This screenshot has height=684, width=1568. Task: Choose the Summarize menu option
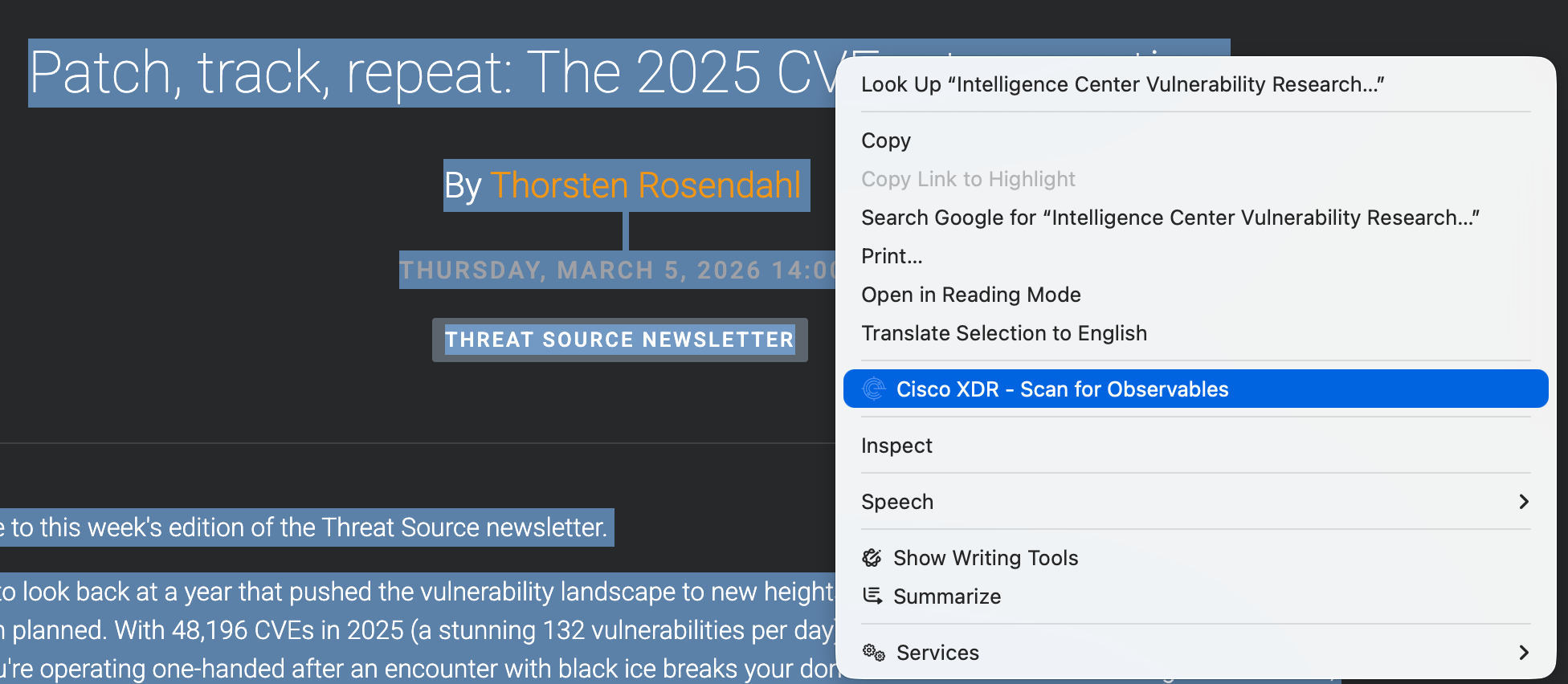coord(946,596)
